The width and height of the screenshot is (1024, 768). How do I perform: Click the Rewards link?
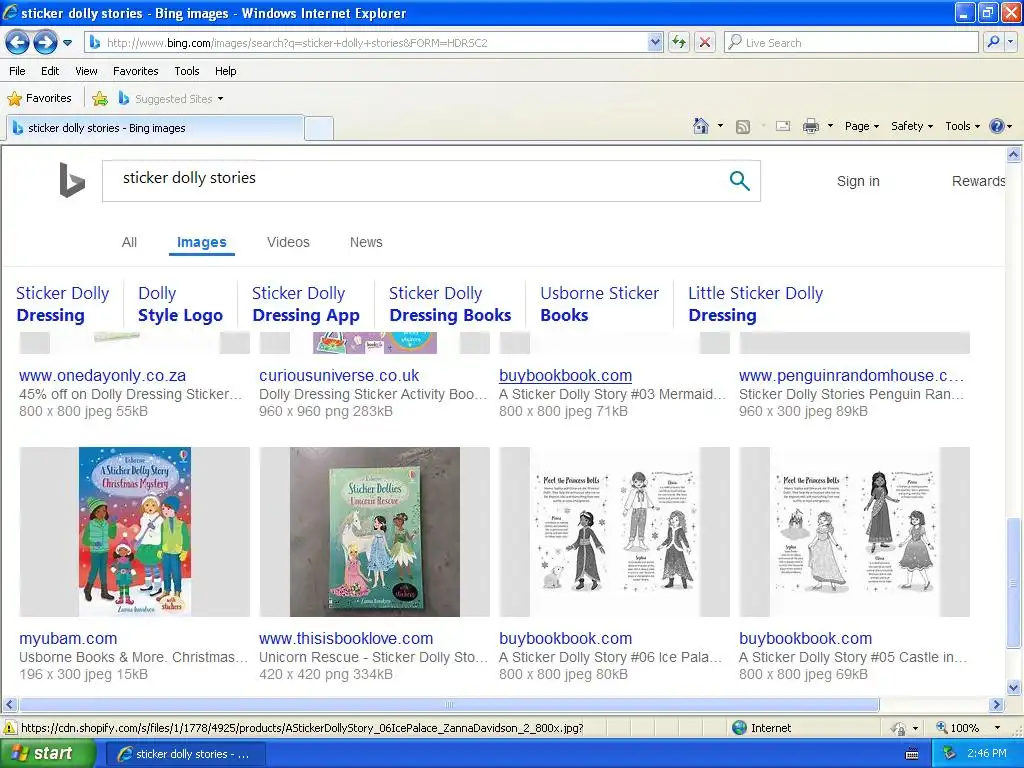tap(978, 182)
